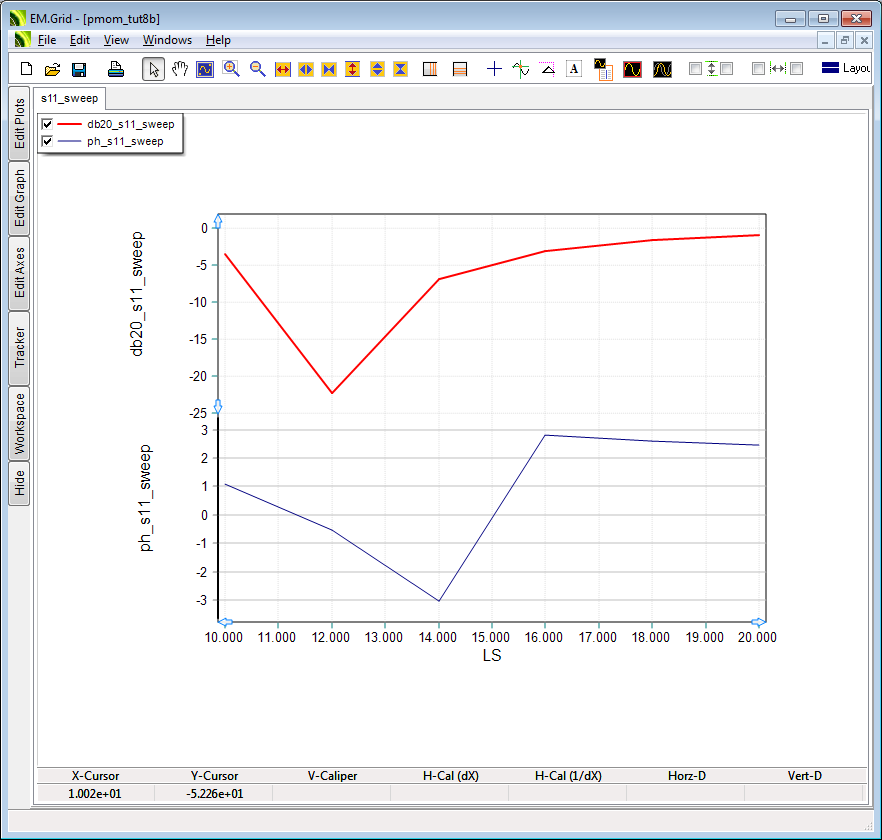Select the hand pan tool
882x840 pixels.
[180, 69]
